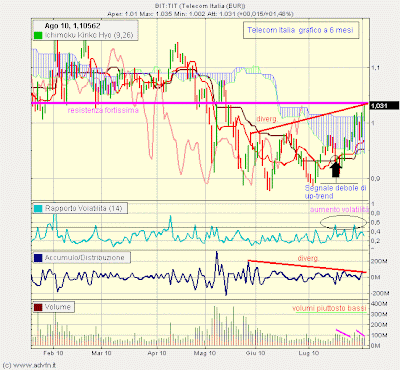Click the dark red Volume legend swatch
400x370 pixels.
[x=38, y=307]
